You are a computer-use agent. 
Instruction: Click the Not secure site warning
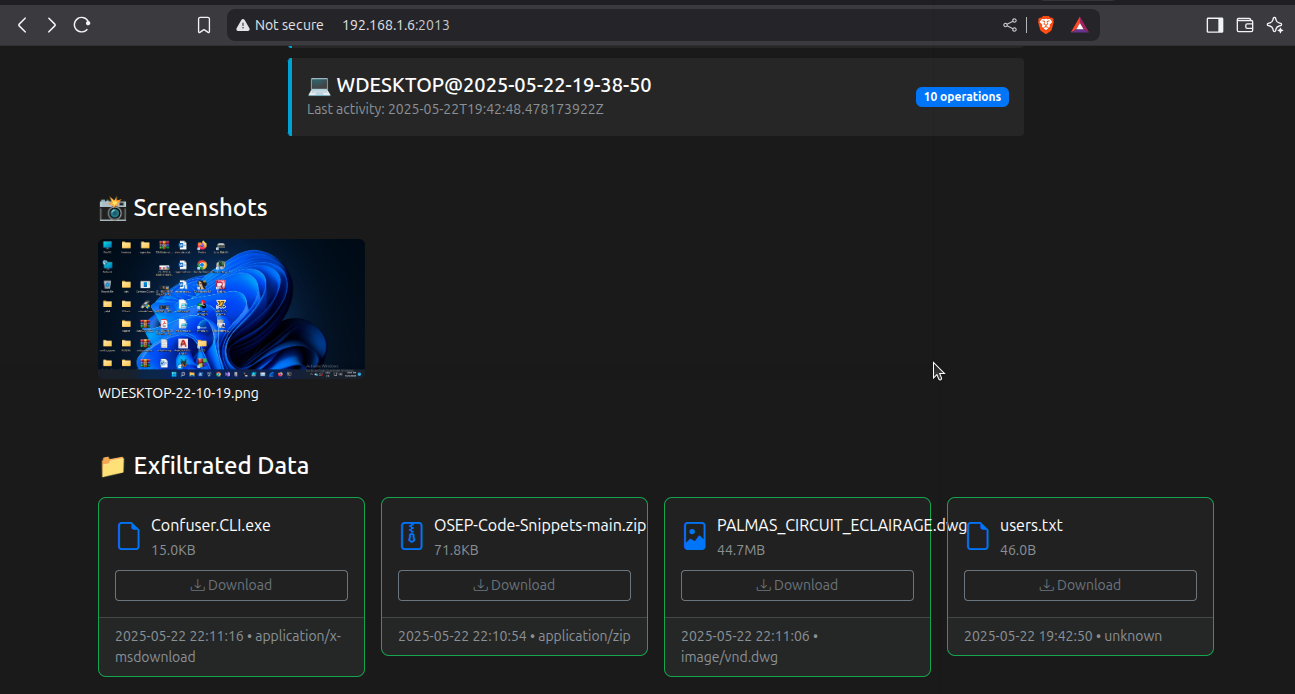click(x=280, y=25)
